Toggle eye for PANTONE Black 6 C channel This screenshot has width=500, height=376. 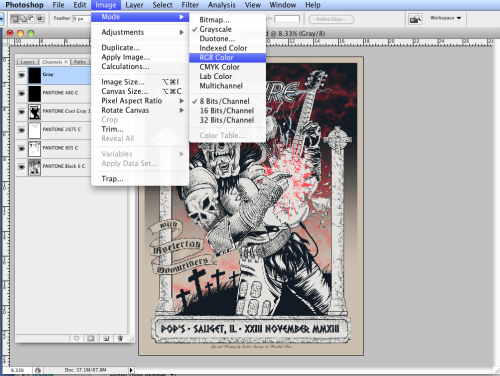tap(22, 167)
